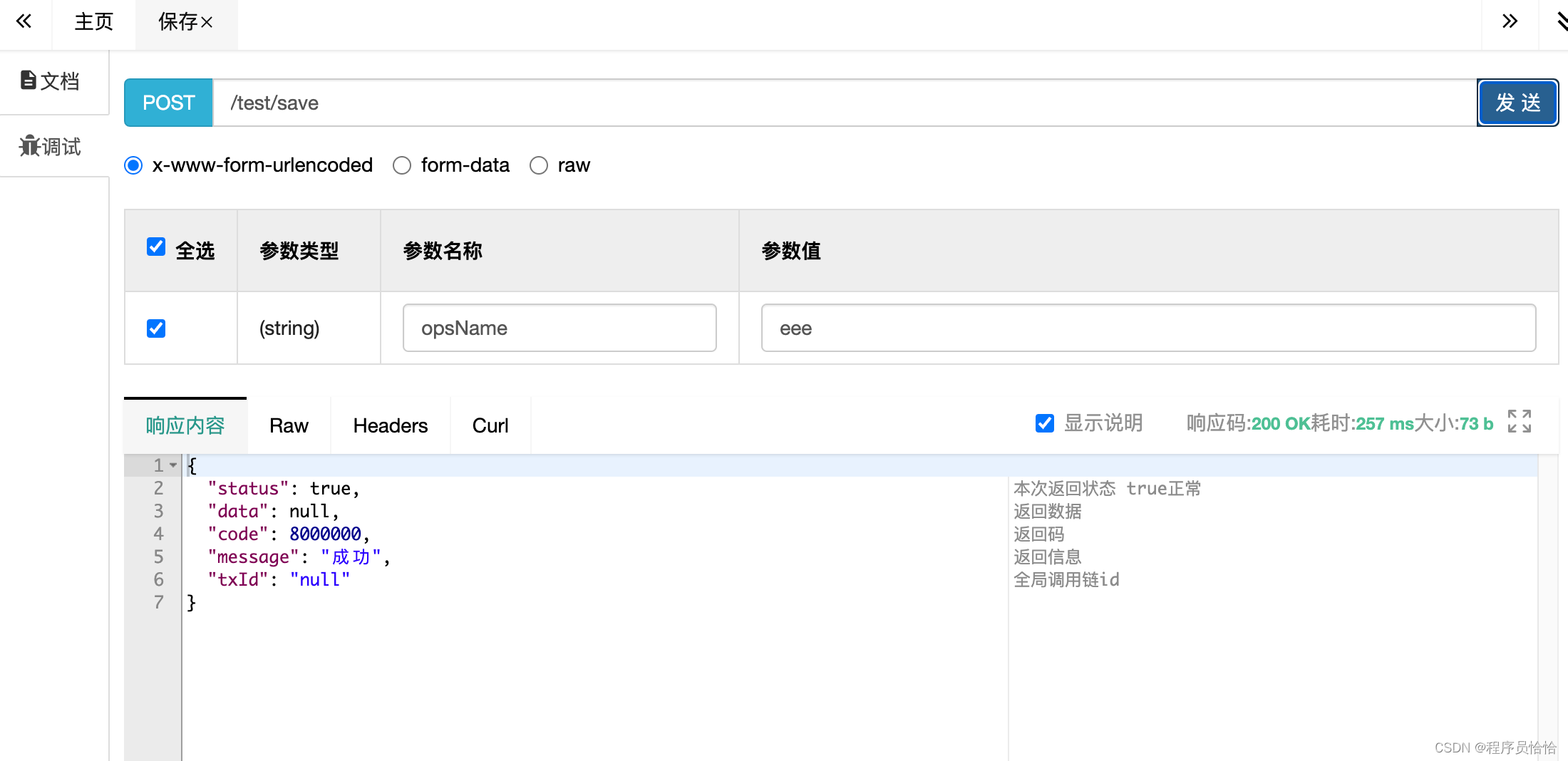Click the 返回信息 description text
The height and width of the screenshot is (761, 1568).
[x=1048, y=556]
